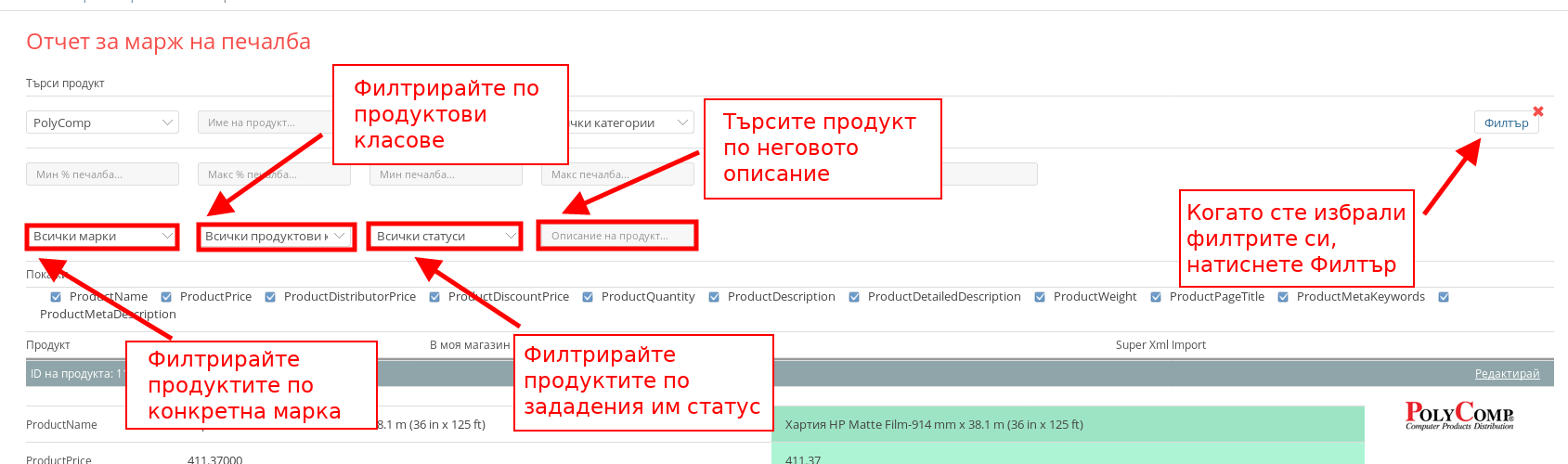Uncheck the ProductMetaKeywords checkbox

(x=1283, y=297)
